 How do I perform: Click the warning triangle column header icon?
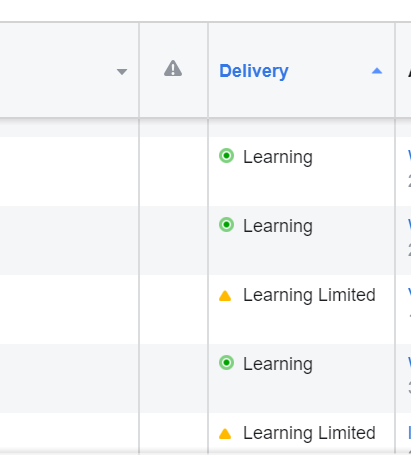[x=173, y=68]
